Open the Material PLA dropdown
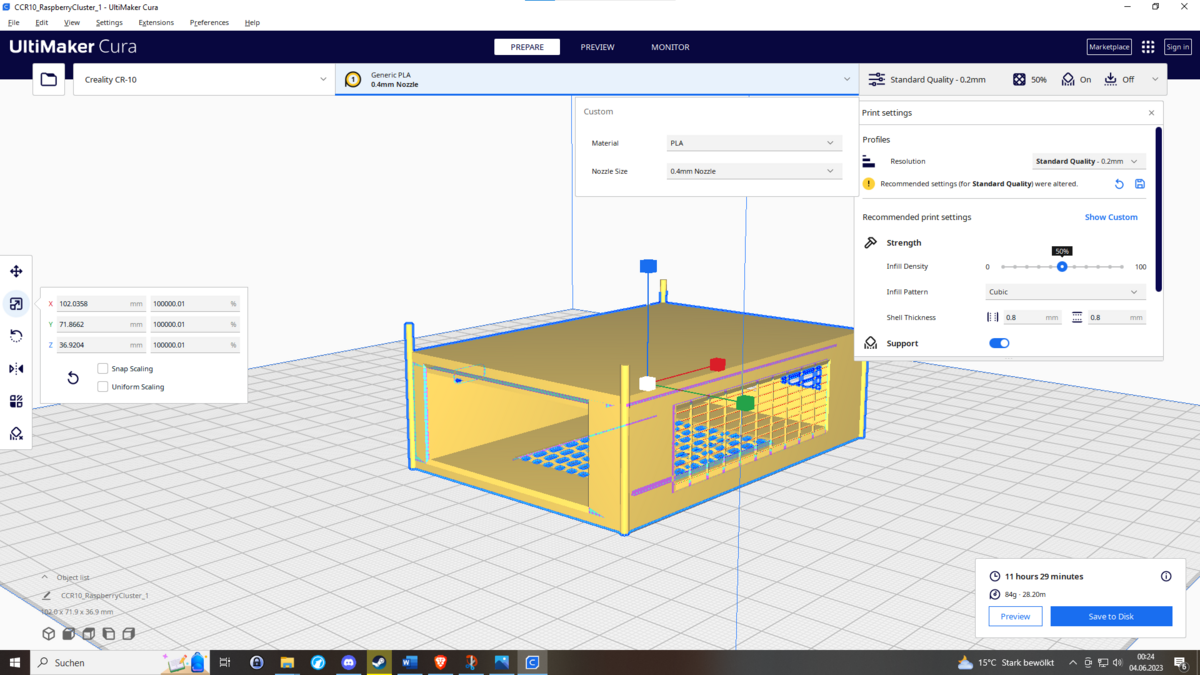This screenshot has width=1200, height=675. point(754,143)
